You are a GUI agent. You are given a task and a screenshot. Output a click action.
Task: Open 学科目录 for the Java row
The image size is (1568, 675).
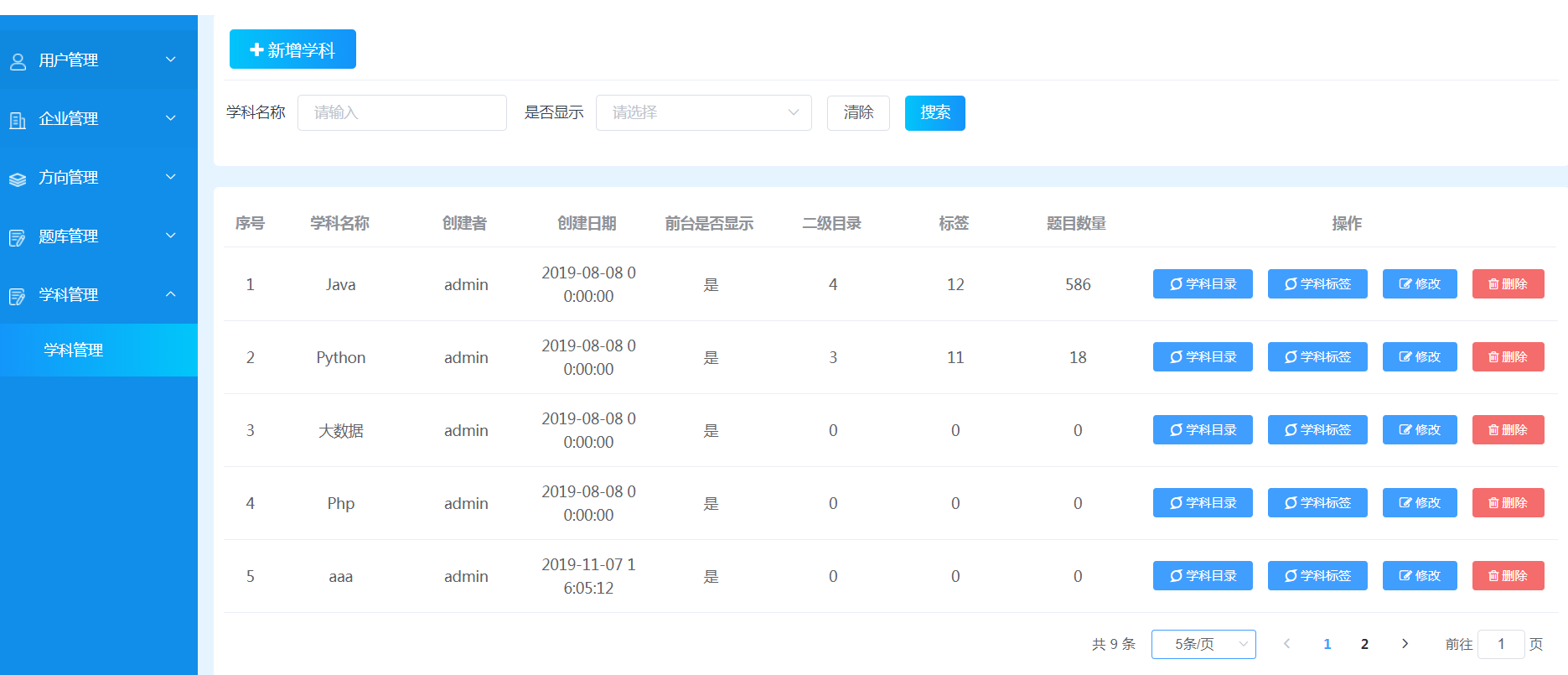pos(1203,284)
